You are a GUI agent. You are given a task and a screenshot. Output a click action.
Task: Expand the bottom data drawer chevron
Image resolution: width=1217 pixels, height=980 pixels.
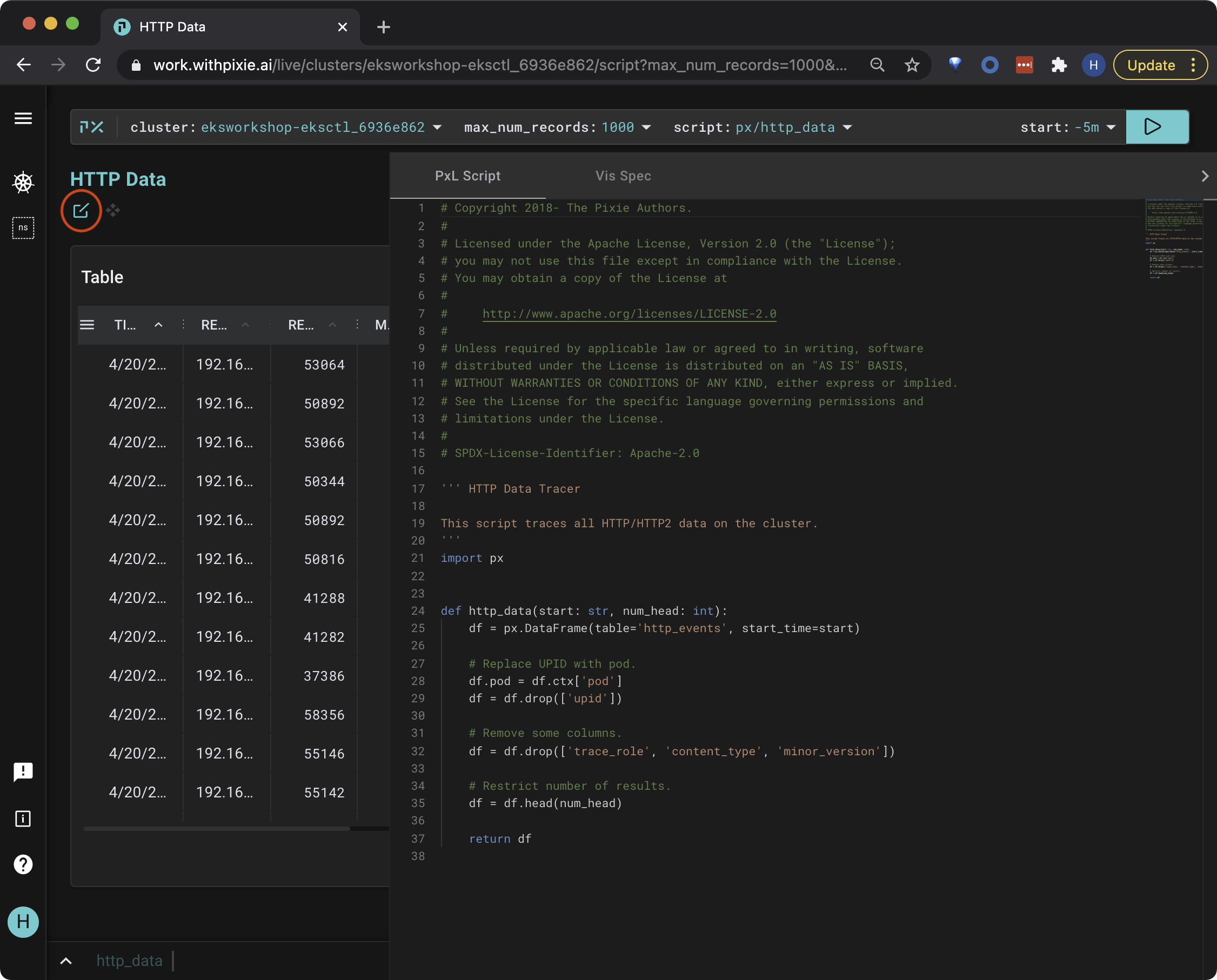(x=66, y=961)
